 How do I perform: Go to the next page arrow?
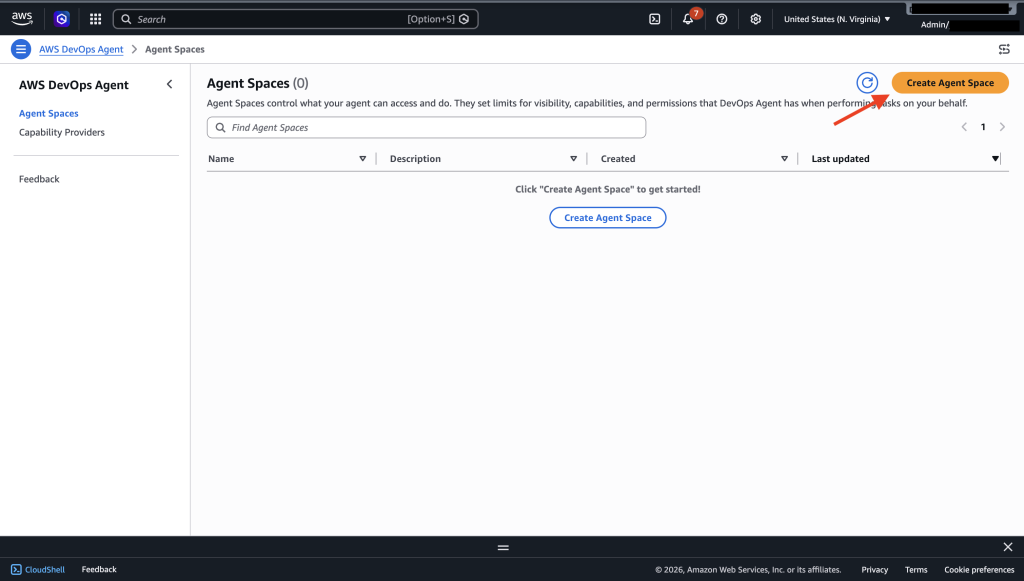(x=1002, y=127)
